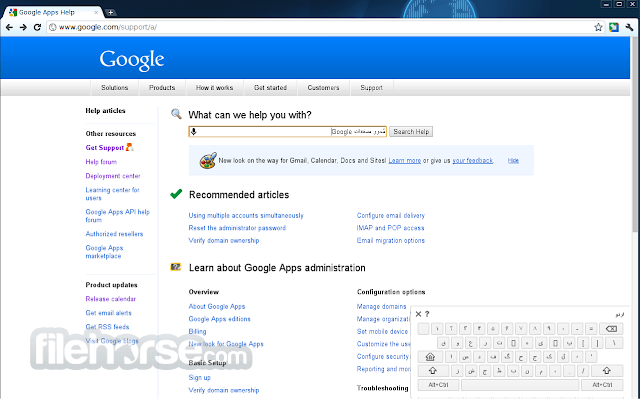Tap the caps lock key on virtual keyboard
640x400 pixels.
point(430,357)
